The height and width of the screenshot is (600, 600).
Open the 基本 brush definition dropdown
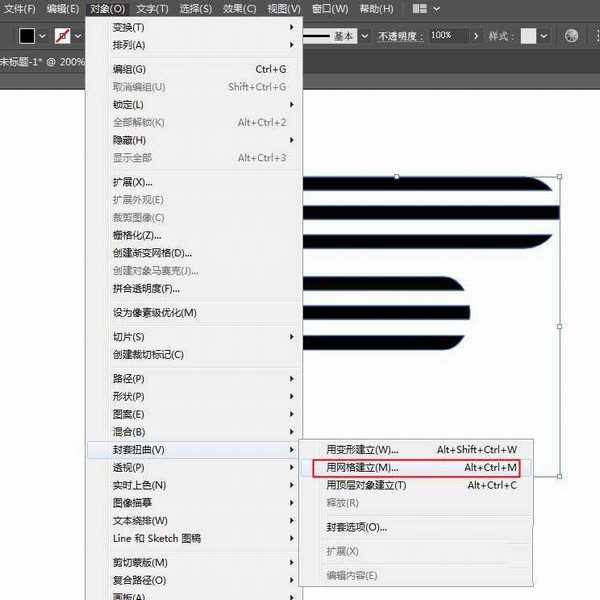tap(363, 36)
